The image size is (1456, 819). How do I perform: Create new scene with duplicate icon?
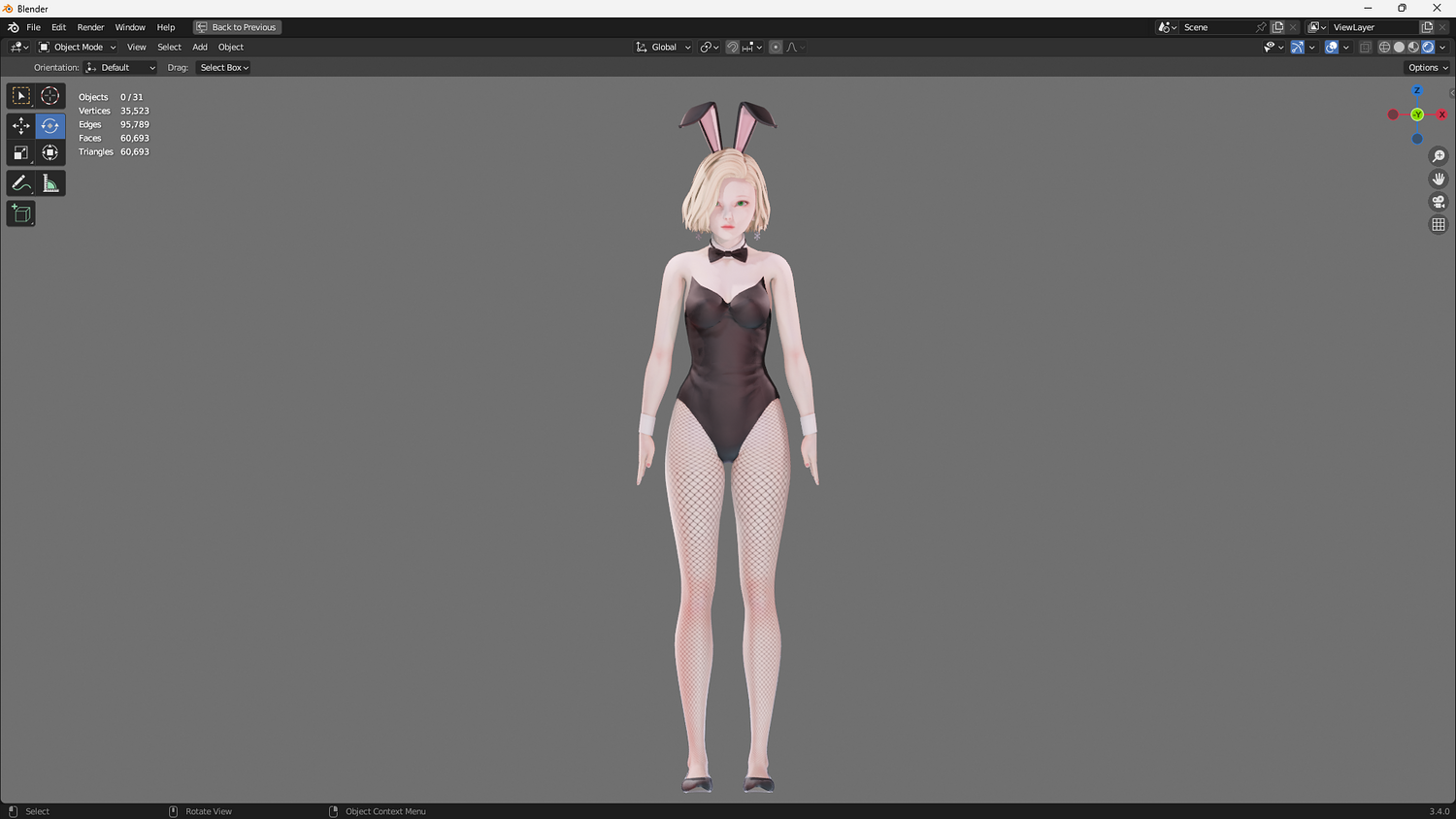1278,27
